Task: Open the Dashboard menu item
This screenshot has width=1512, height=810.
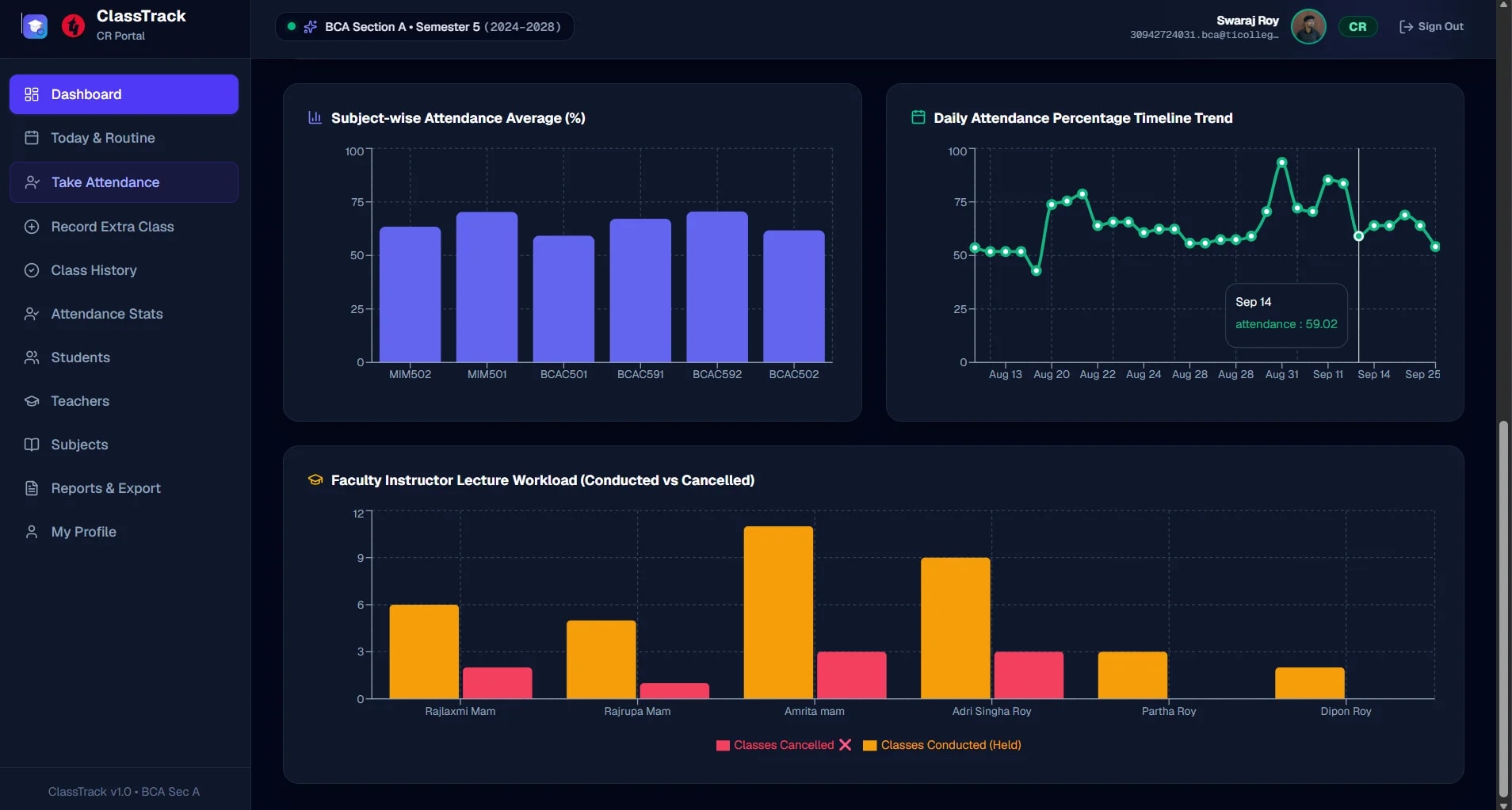Action: pyautogui.click(x=124, y=94)
